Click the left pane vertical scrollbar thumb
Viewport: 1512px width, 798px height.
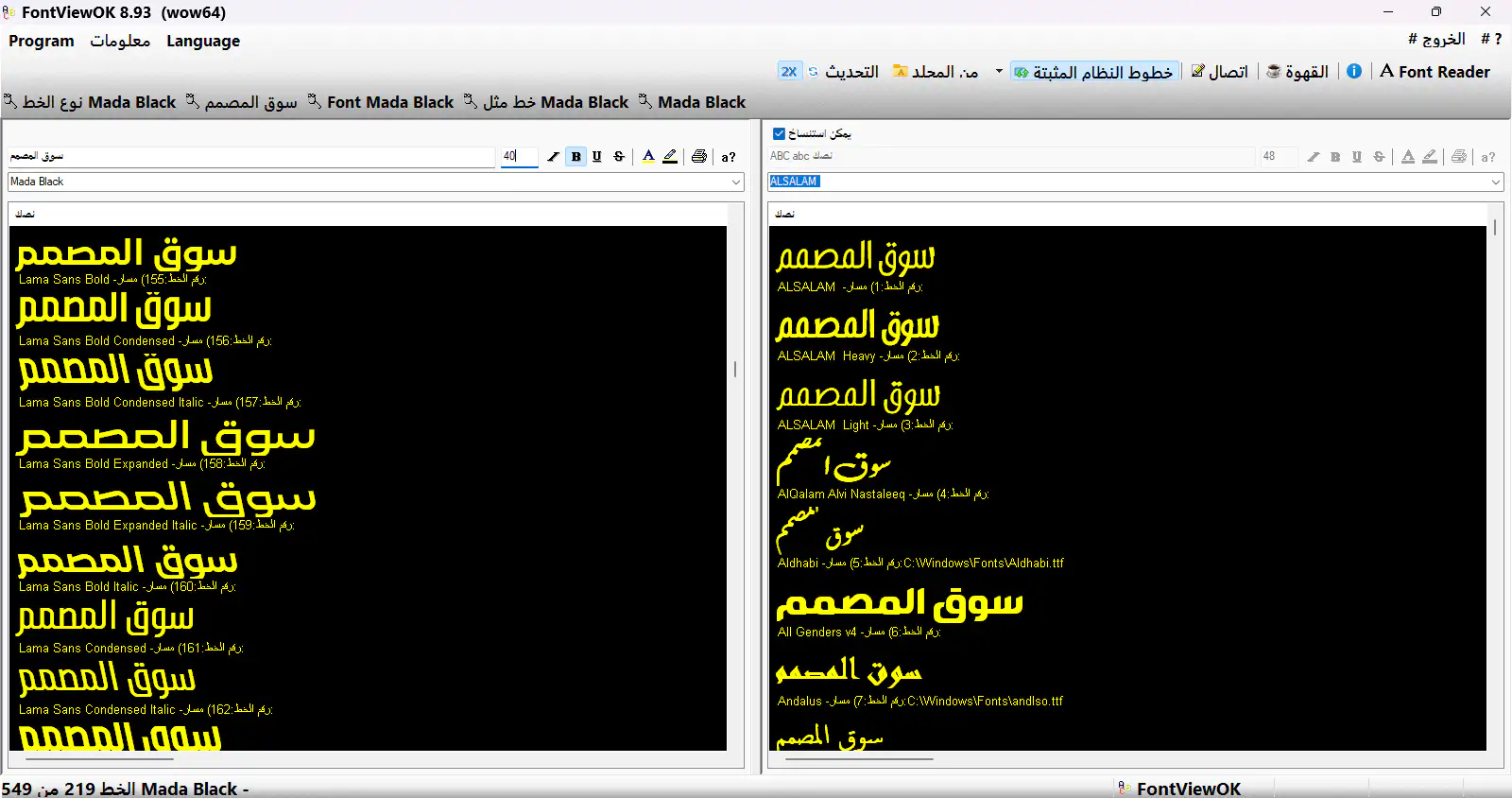coord(735,370)
